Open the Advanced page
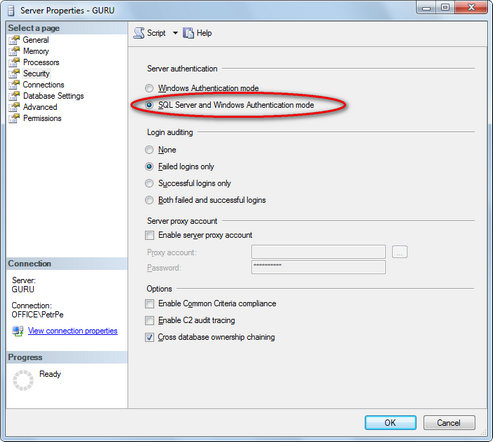Image resolution: width=493 pixels, height=442 pixels. [40, 107]
